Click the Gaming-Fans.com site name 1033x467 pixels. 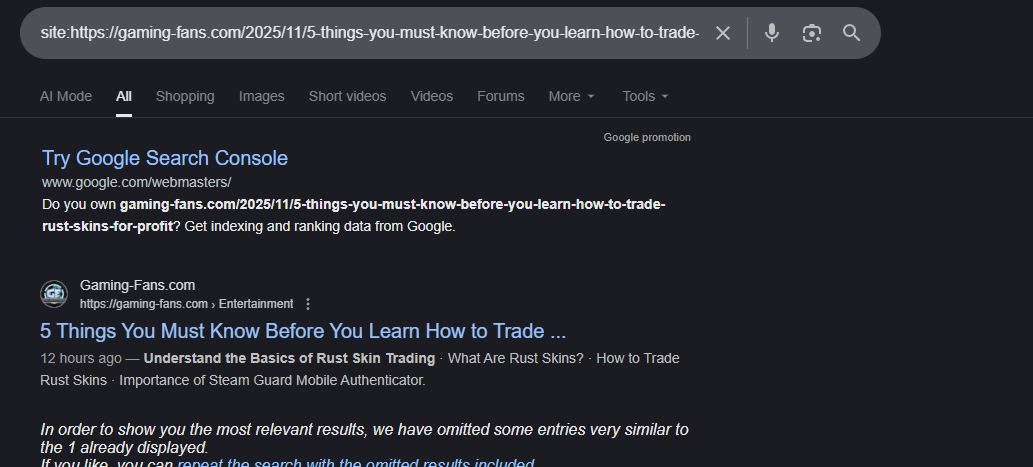137,285
